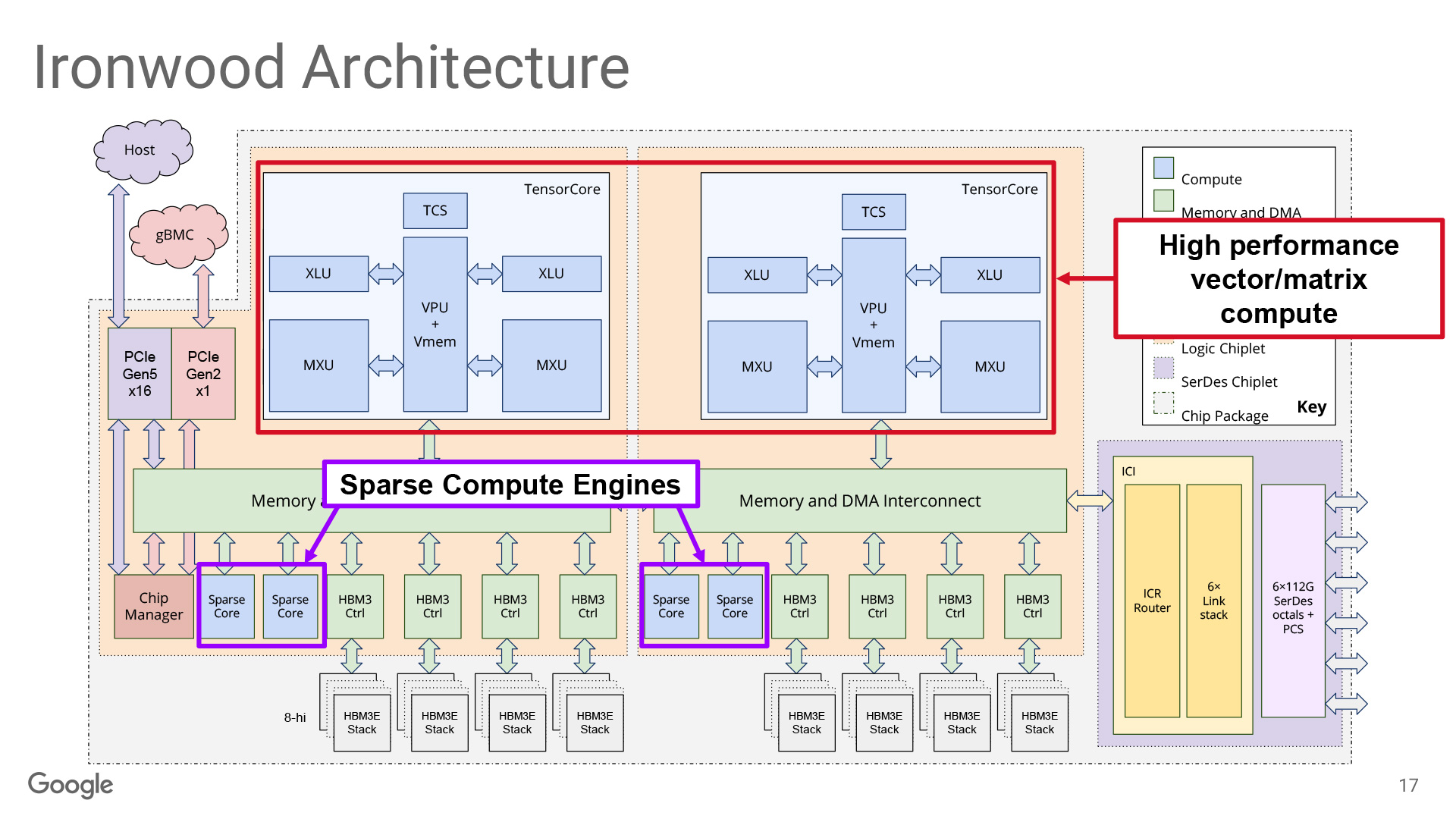Click the Sparse Compute Engines callout label

point(510,485)
